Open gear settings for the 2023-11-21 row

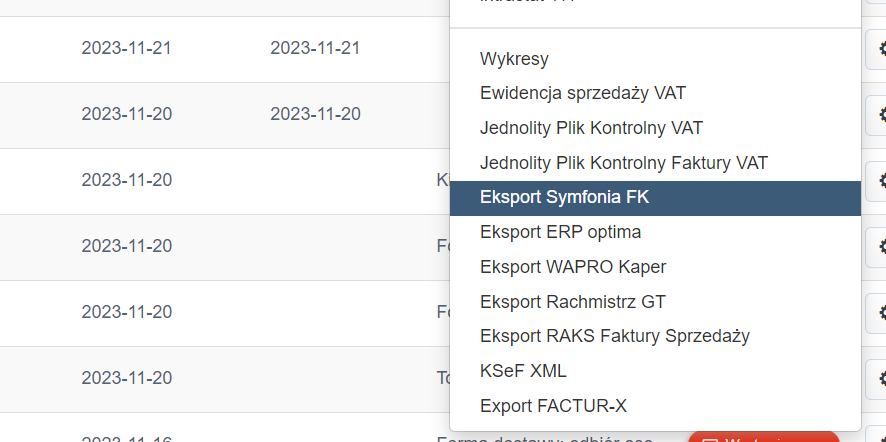(x=881, y=48)
